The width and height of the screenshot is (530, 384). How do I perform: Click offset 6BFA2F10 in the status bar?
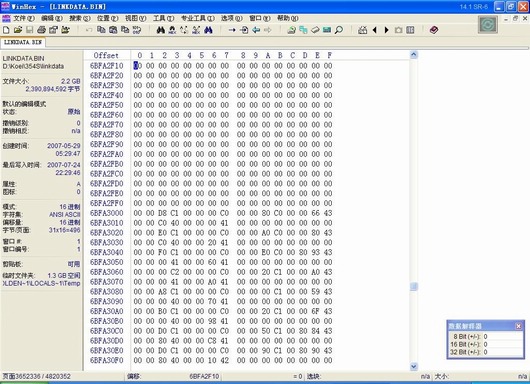(x=204, y=376)
